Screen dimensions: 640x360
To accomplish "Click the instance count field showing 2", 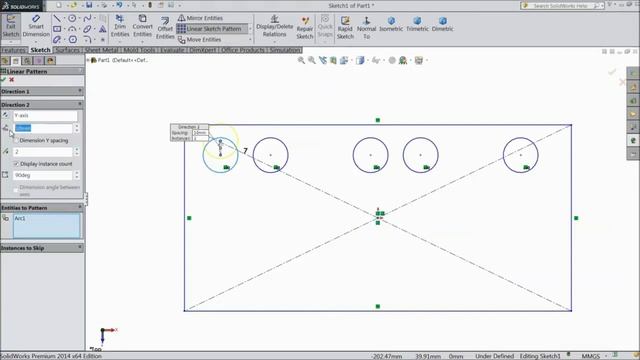I will tap(43, 152).
